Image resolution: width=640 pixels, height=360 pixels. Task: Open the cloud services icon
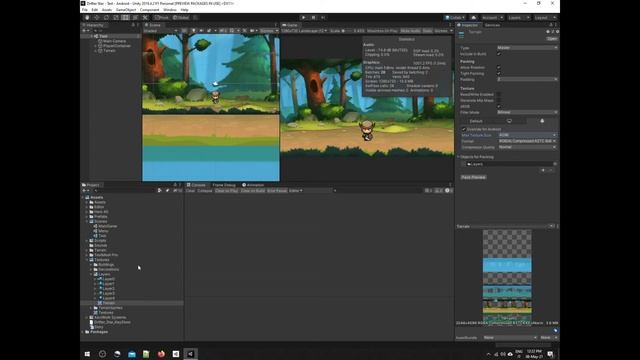click(x=473, y=18)
